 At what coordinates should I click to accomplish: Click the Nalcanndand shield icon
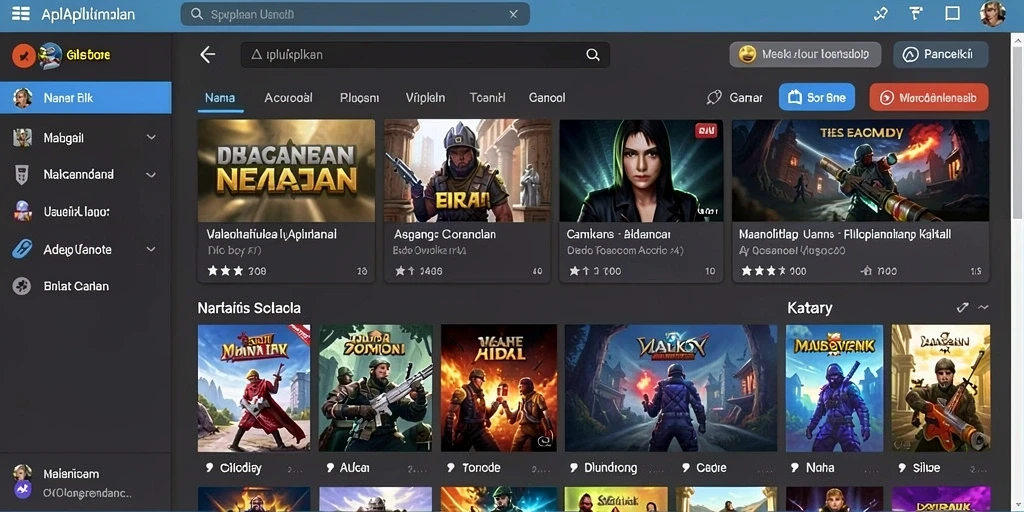22,174
